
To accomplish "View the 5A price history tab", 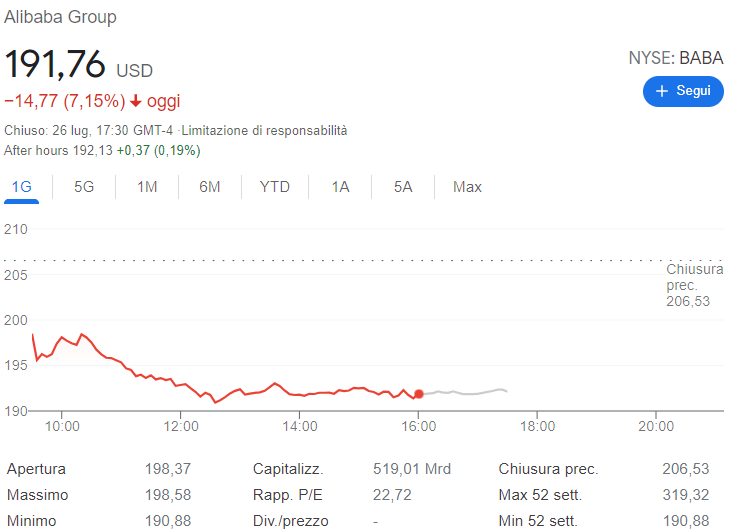I will [402, 187].
